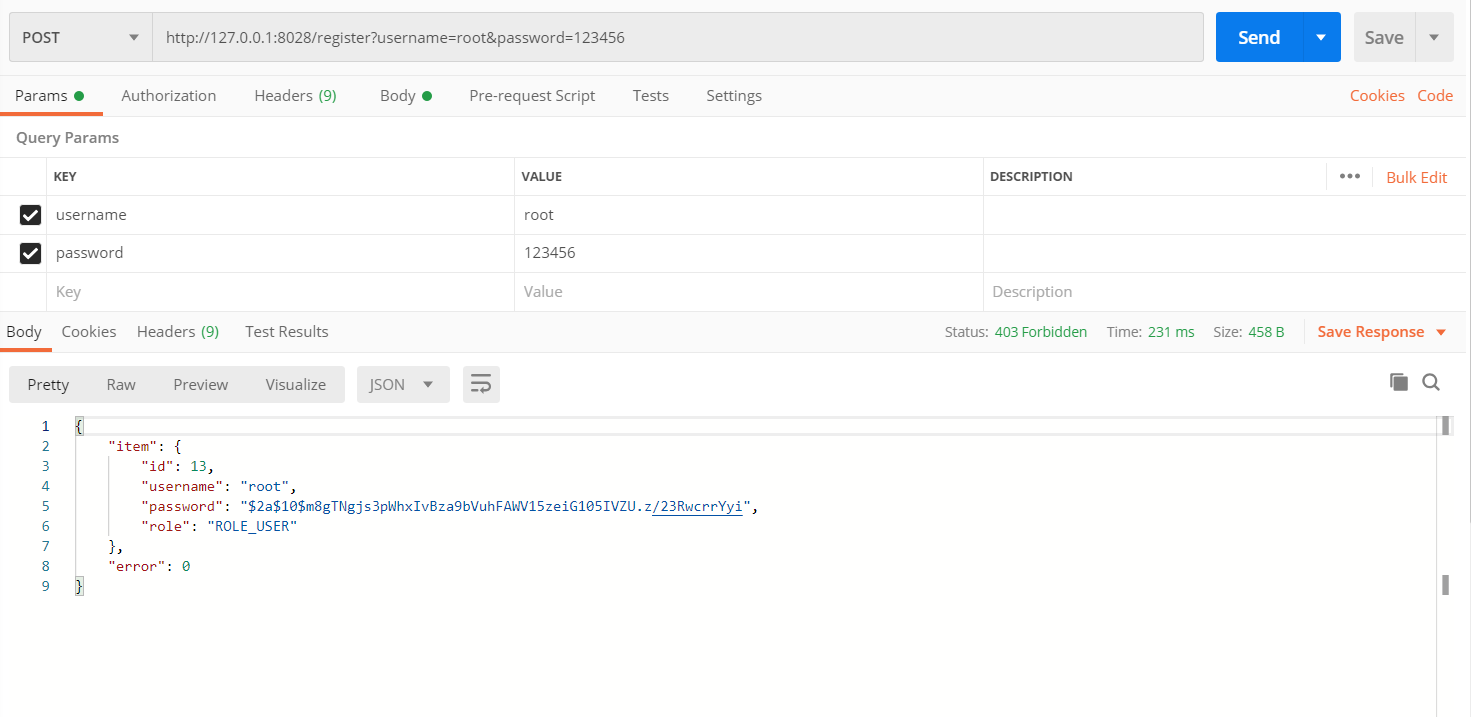Switch params to Bulk Edit mode
Image resolution: width=1471 pixels, height=717 pixels.
1416,176
